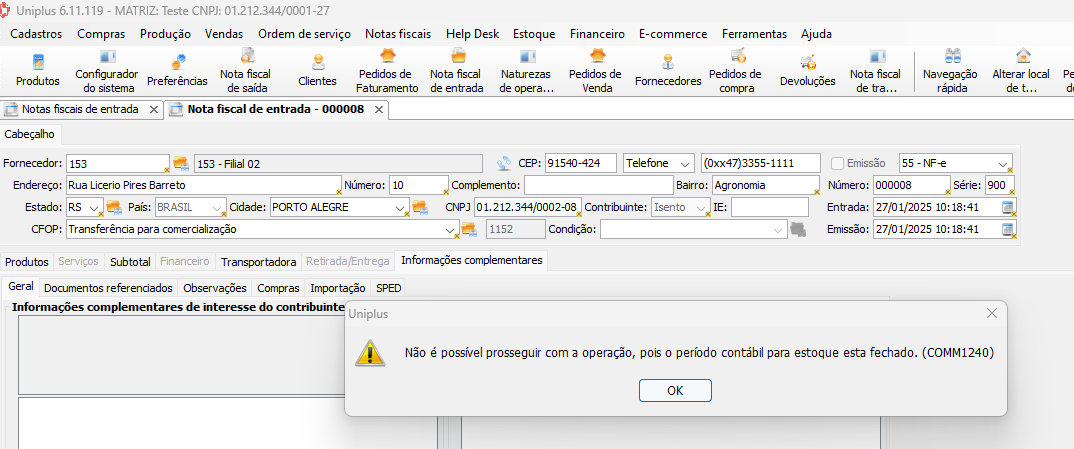Screen dimensions: 1074x449
Task: Open calendar picker for Entrada date
Action: tap(1008, 207)
